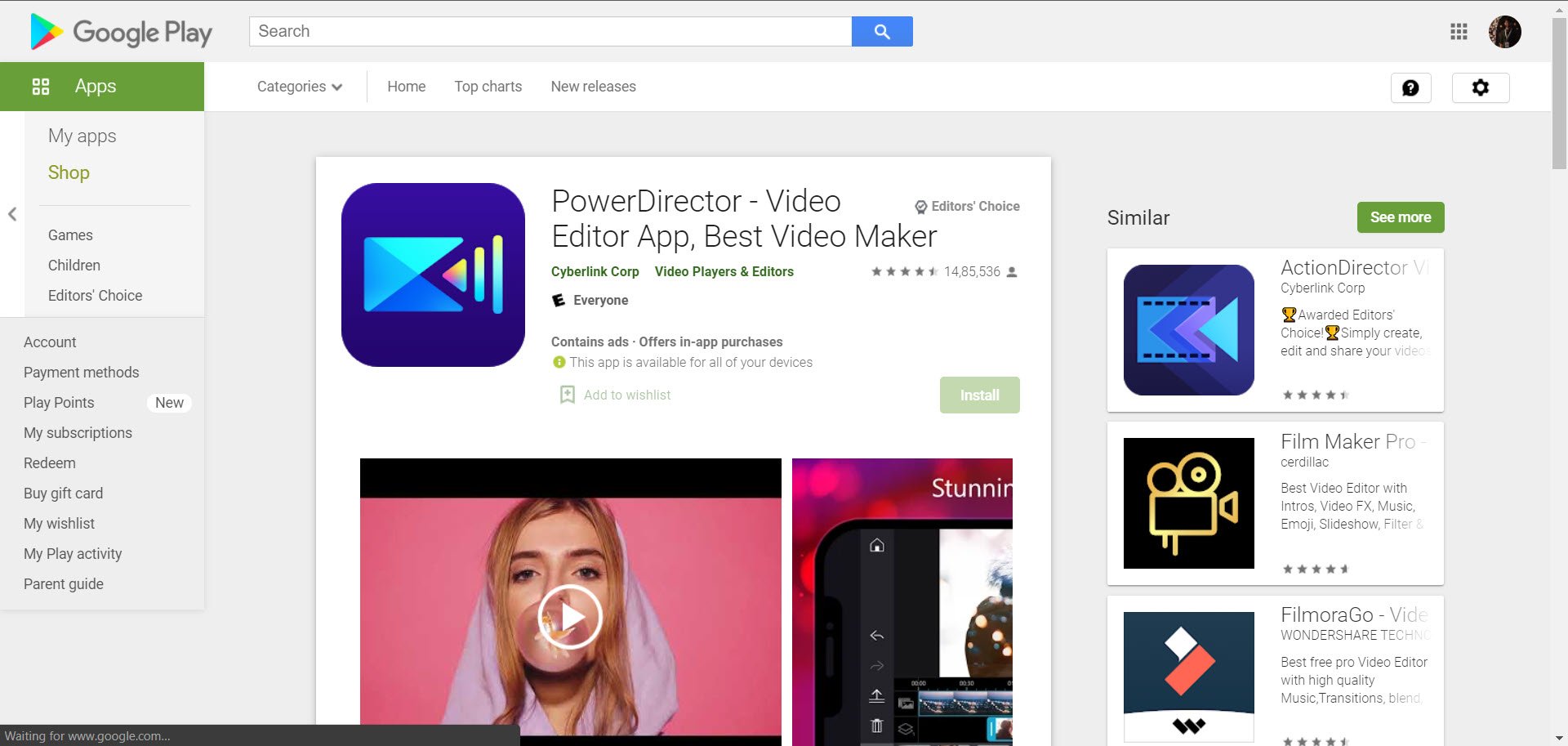Open the ActionDirector title link
1568x746 pixels.
pyautogui.click(x=1354, y=267)
